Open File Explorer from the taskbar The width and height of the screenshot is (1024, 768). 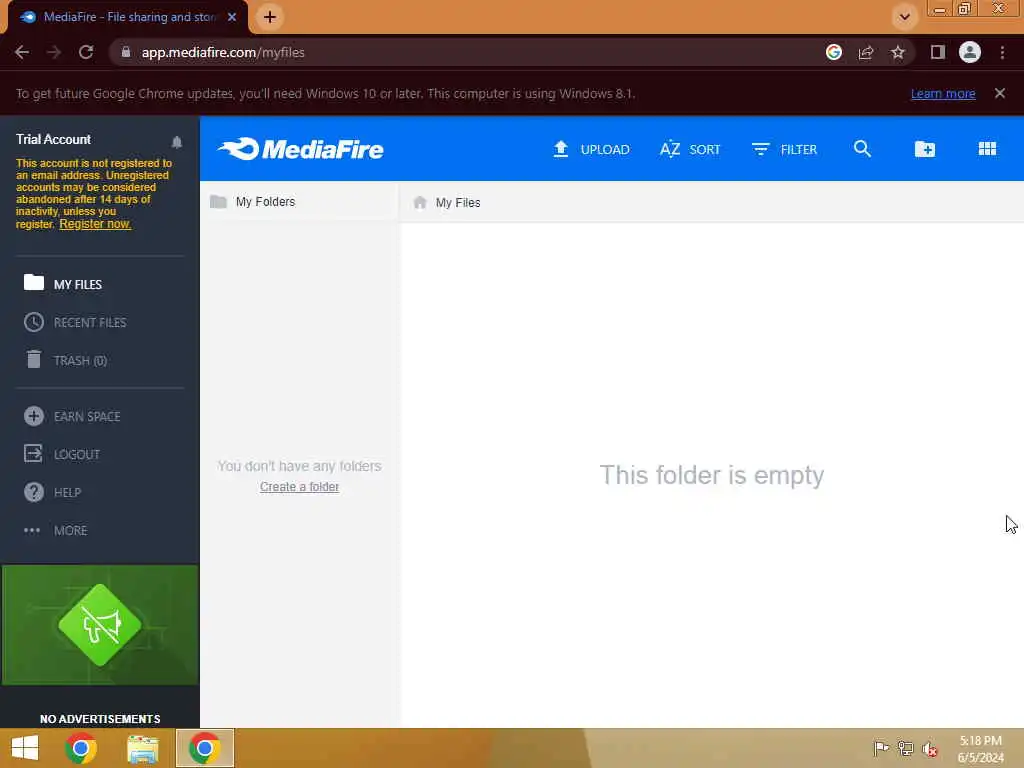[143, 748]
